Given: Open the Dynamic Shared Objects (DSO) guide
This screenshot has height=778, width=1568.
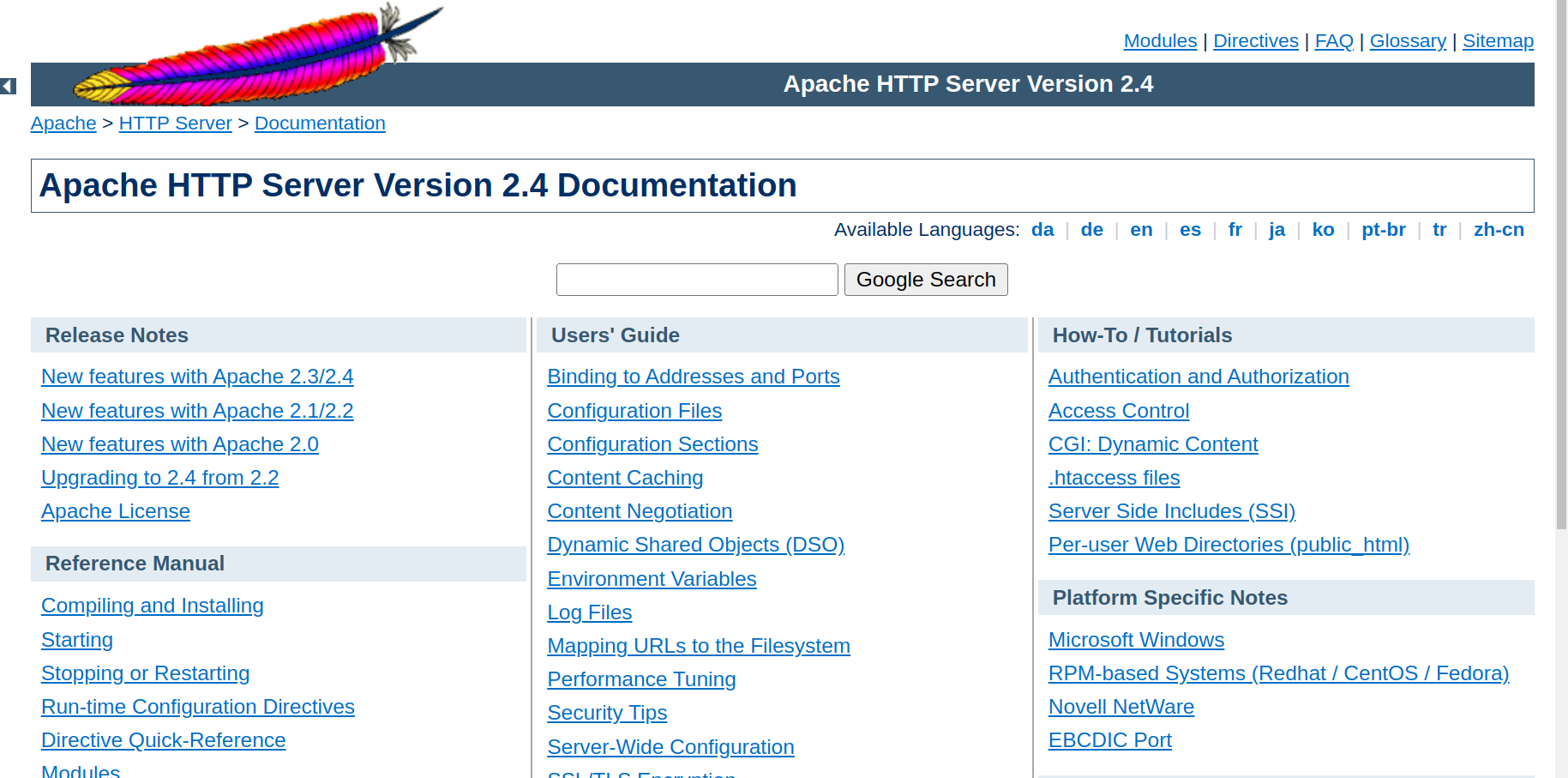Looking at the screenshot, I should pyautogui.click(x=695, y=544).
